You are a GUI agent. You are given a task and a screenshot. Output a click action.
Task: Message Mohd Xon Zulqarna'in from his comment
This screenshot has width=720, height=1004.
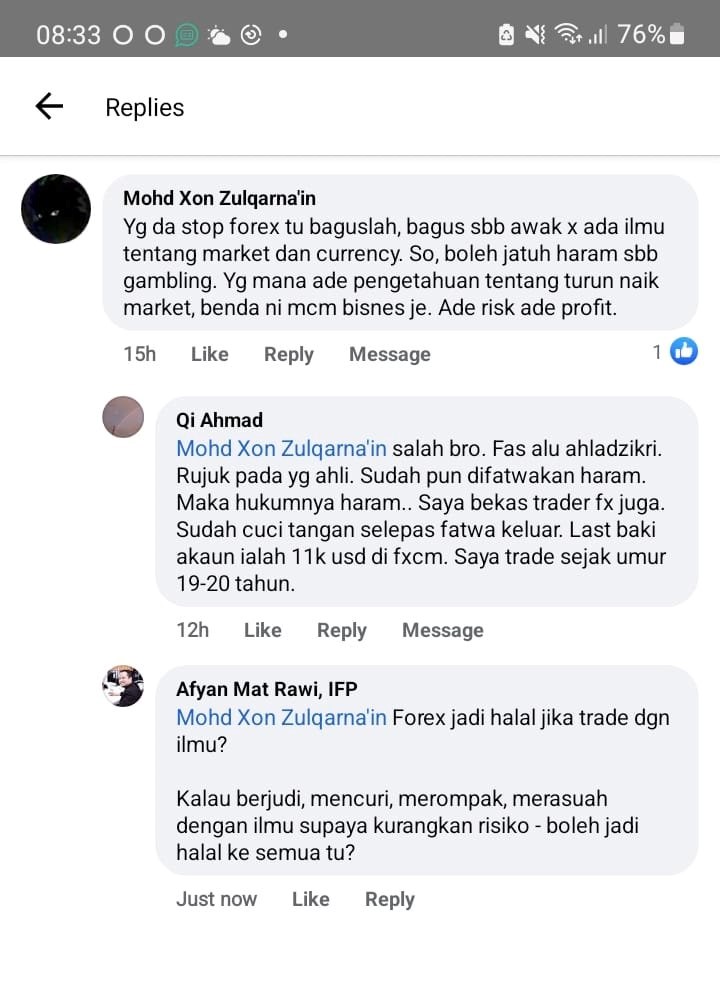pos(389,355)
